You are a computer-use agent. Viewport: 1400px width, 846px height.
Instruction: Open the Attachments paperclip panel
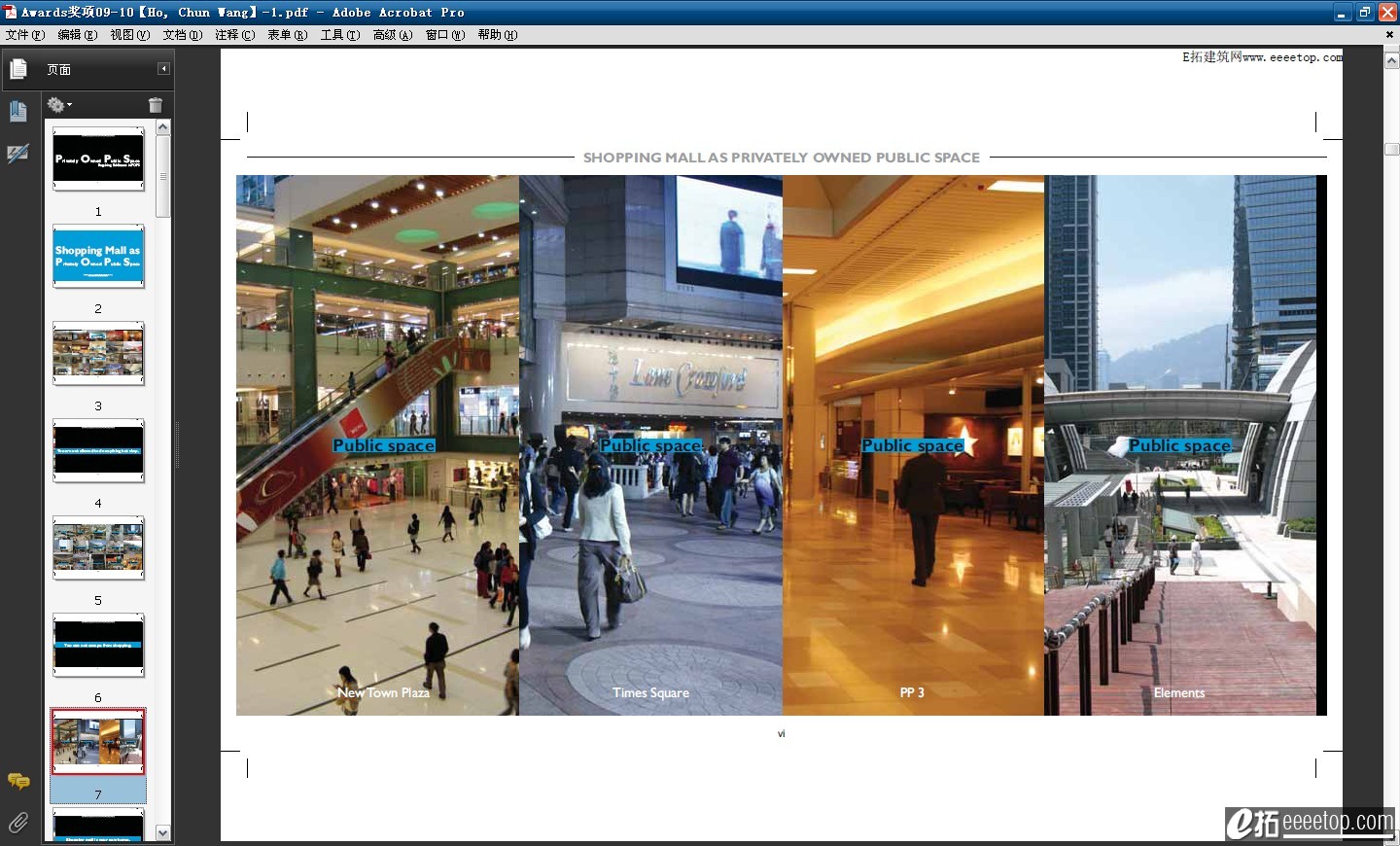pyautogui.click(x=18, y=823)
